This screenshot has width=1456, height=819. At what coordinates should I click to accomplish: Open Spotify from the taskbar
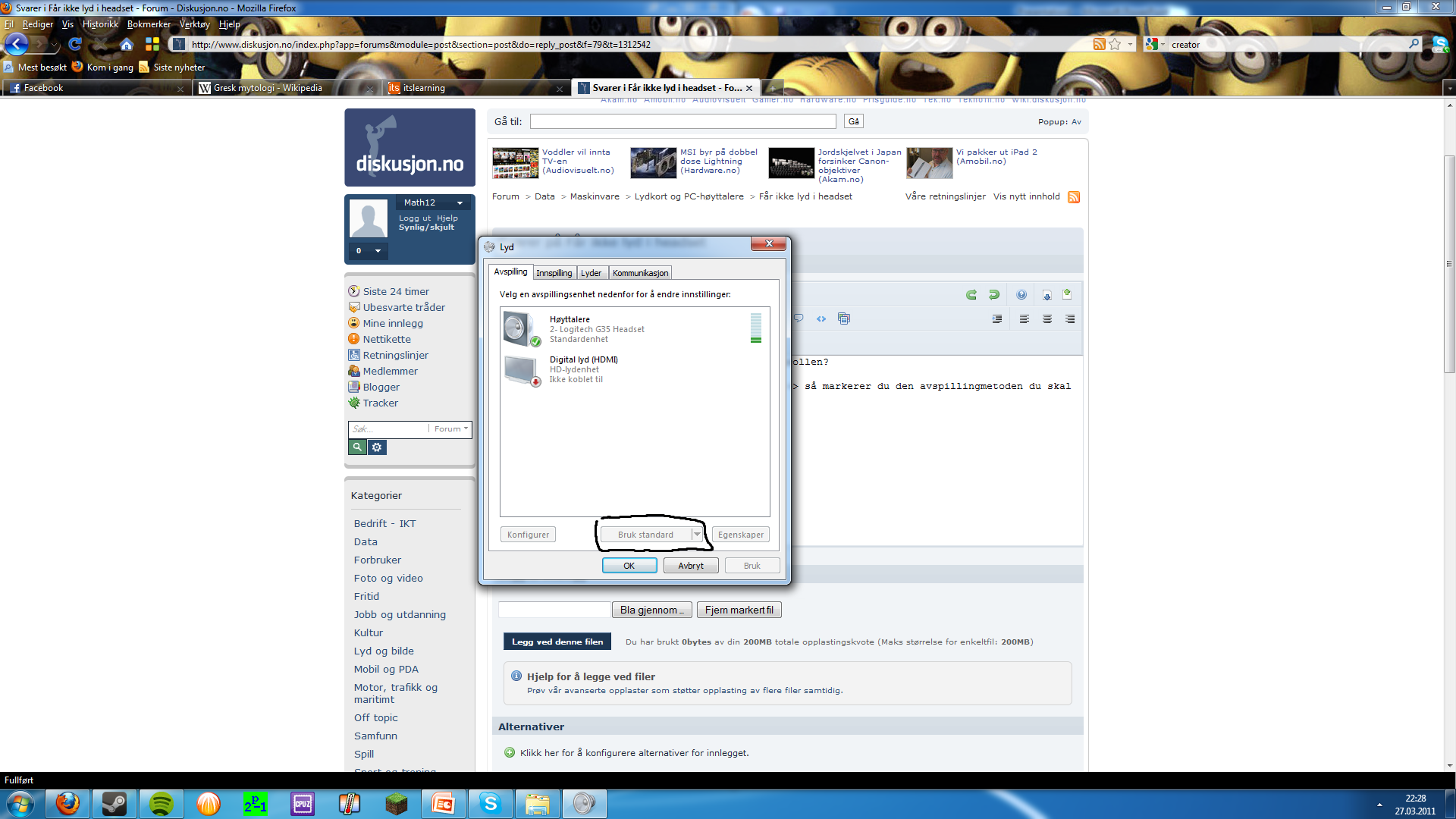[x=162, y=804]
